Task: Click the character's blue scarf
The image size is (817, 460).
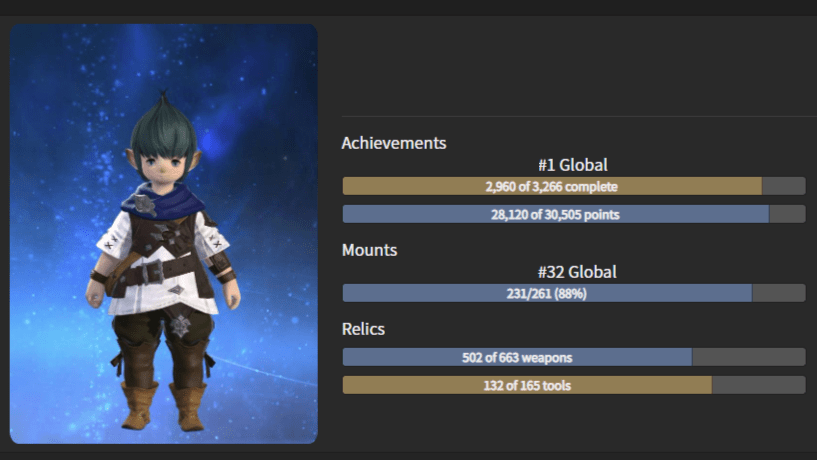Action: (x=163, y=202)
